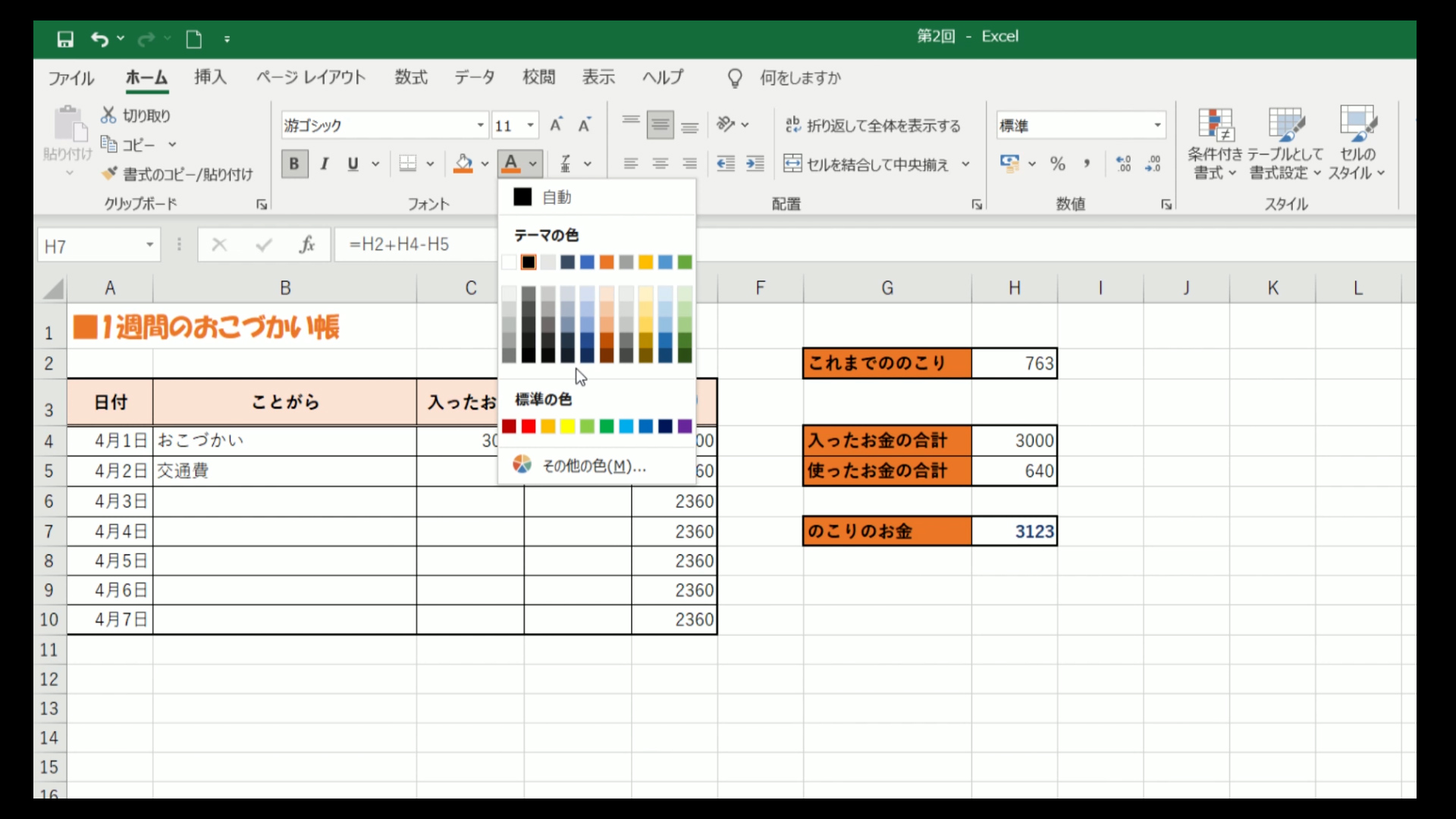The height and width of the screenshot is (819, 1456).
Task: Open Conditional Formatting (条件付き書式)
Action: coord(1216,143)
